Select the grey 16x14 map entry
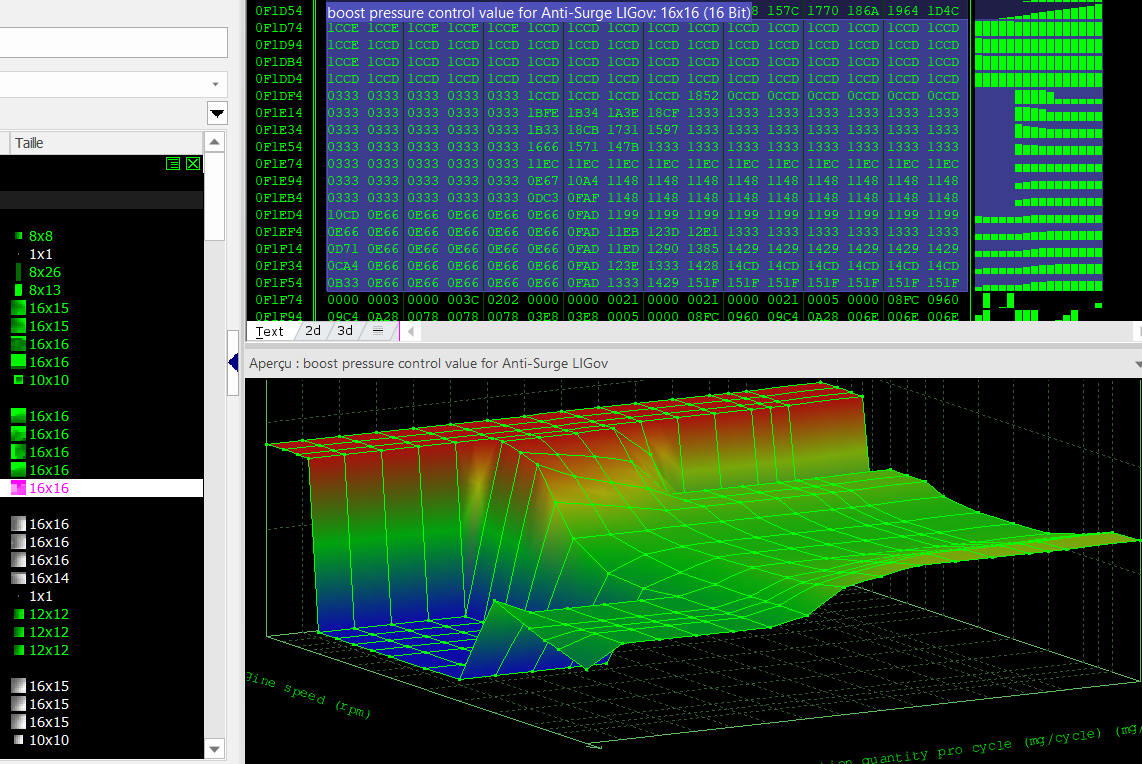The width and height of the screenshot is (1142, 764). 48,578
